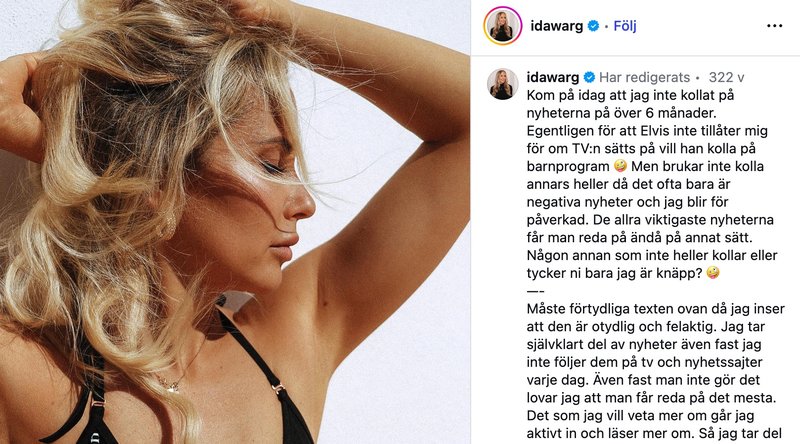Click the verified badge next to caption username
The image size is (800, 444).
pos(589,78)
